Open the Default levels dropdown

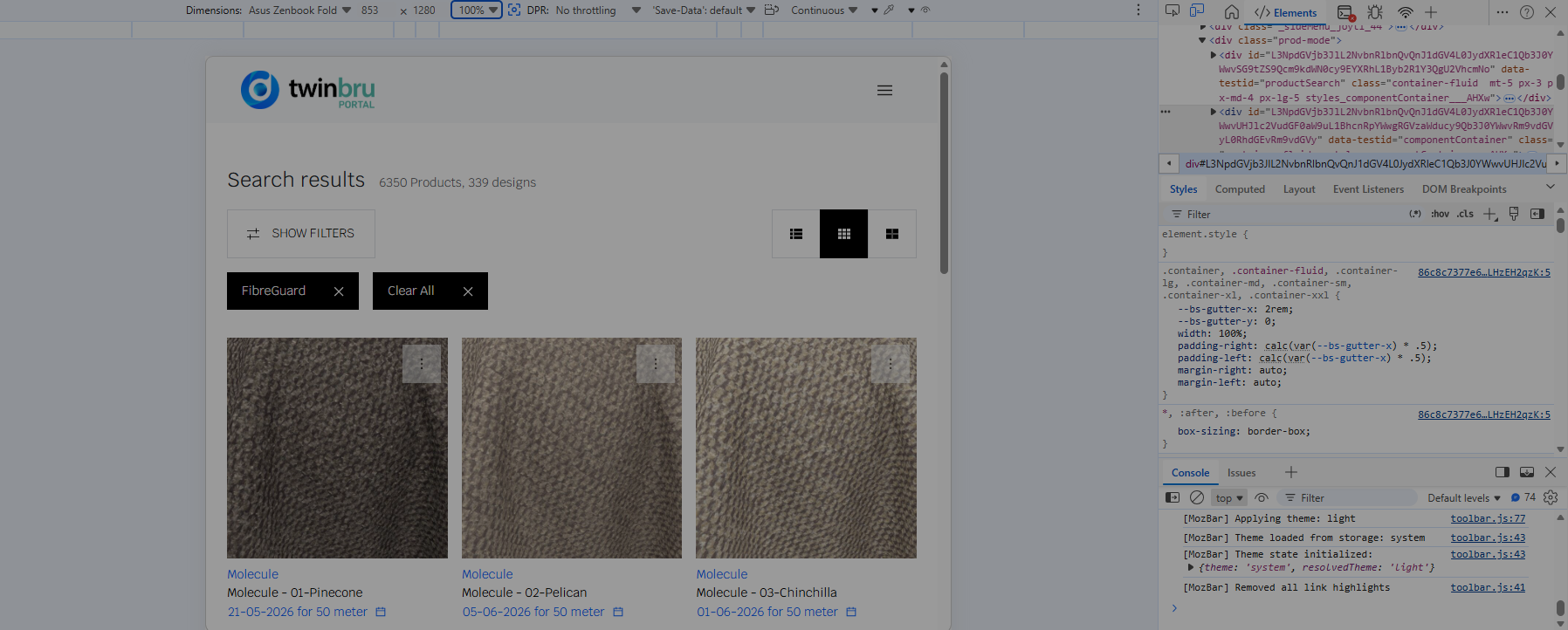1464,498
